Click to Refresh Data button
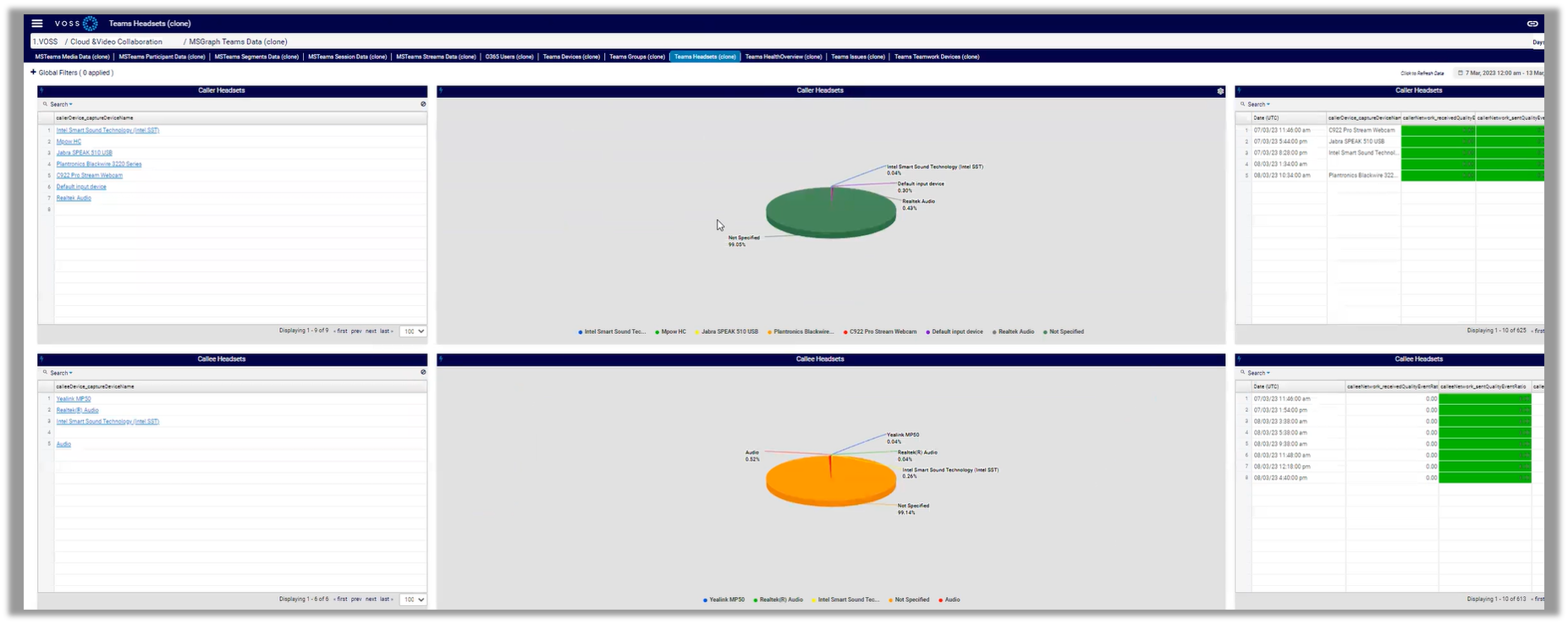This screenshot has width=1568, height=624. coord(1422,74)
